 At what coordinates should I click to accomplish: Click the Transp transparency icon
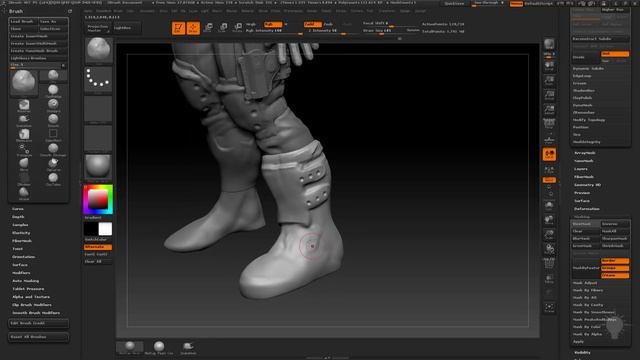point(549,279)
